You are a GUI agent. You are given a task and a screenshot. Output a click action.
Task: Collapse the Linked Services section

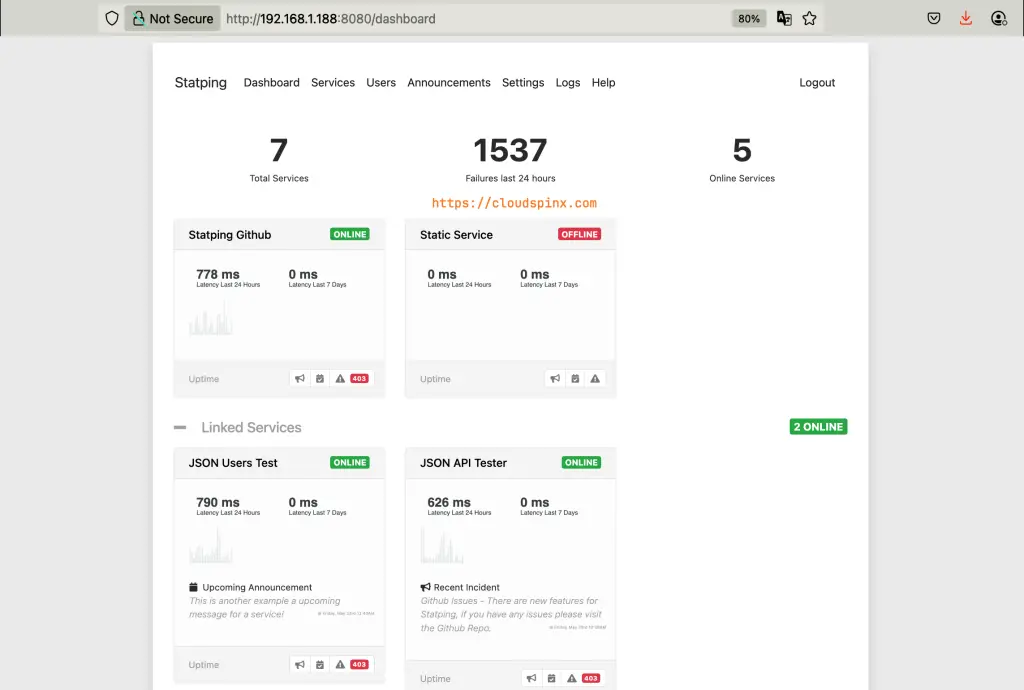[180, 427]
